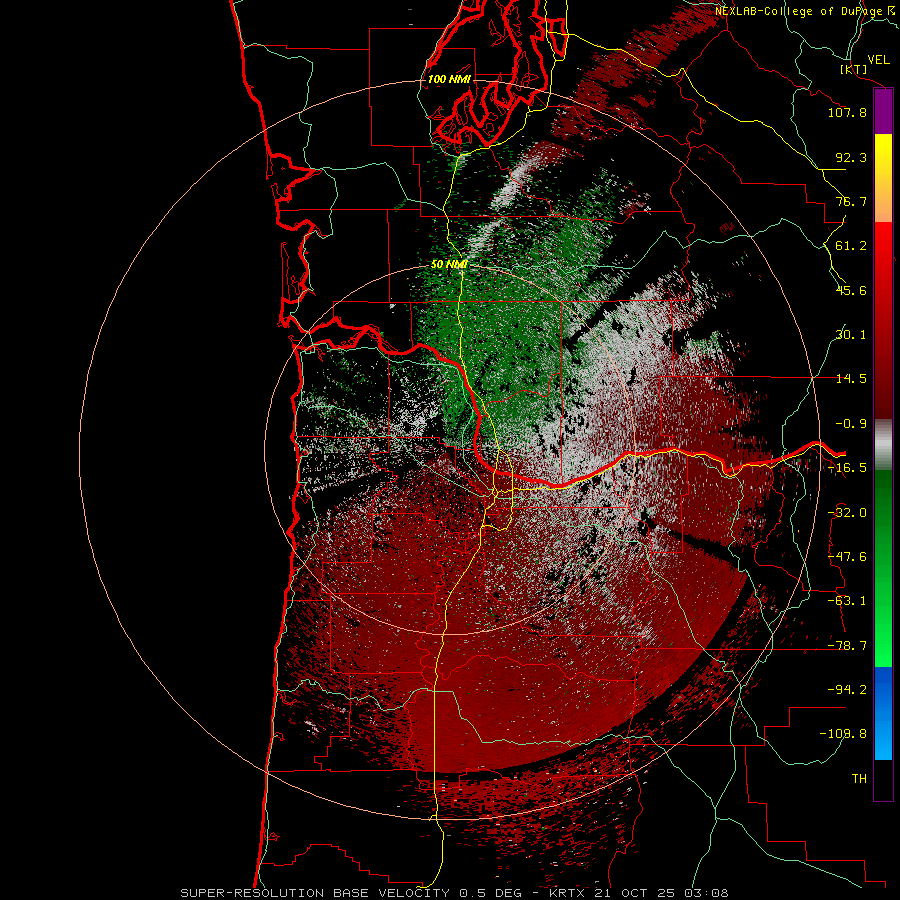Click the -109.8 scale label
The image size is (900, 900).
[x=843, y=734]
